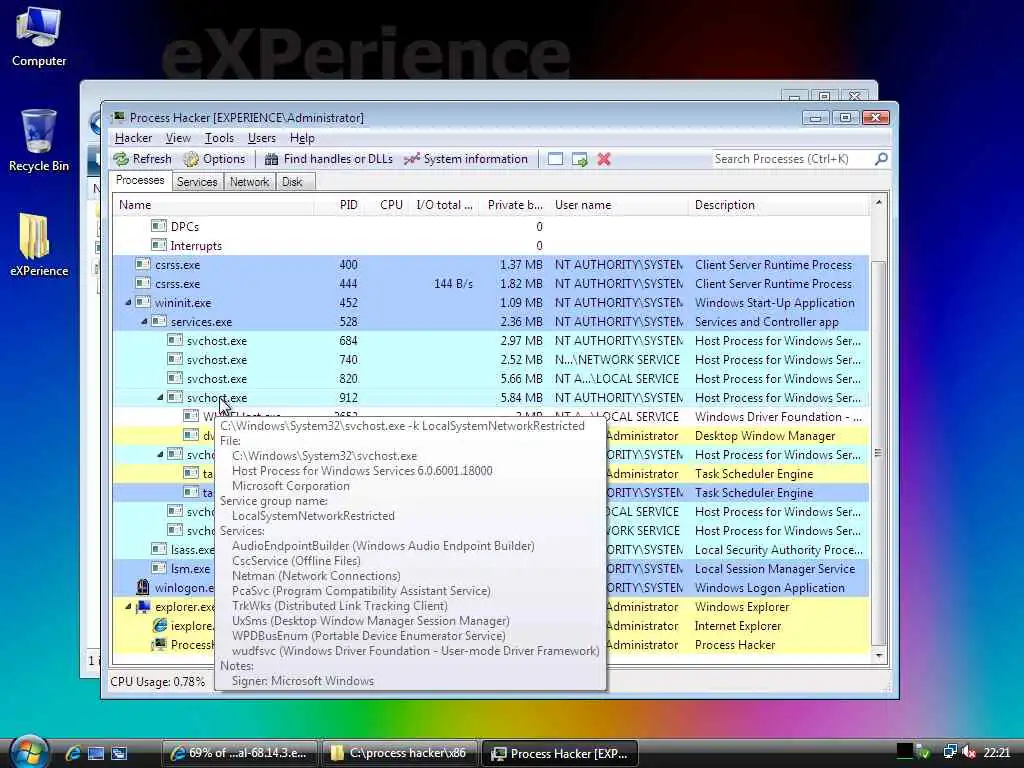Image resolution: width=1024 pixels, height=768 pixels.
Task: Click Find handles or DLLs binoculars icon
Action: [272, 159]
